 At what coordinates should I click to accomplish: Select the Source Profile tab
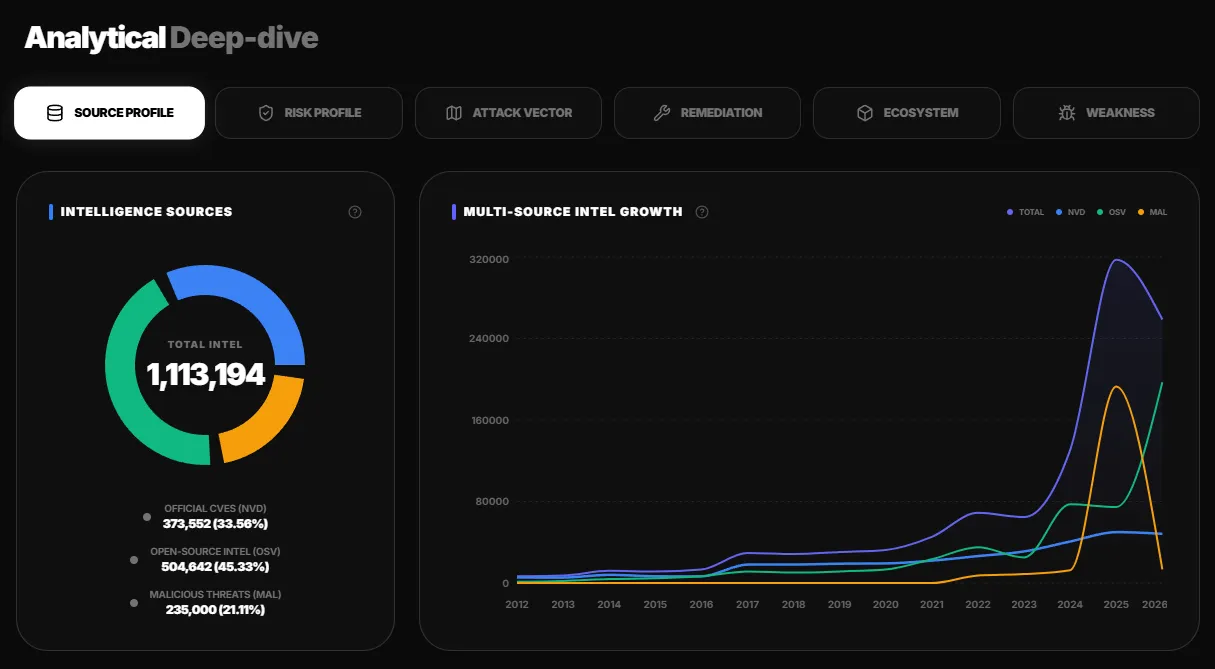109,113
